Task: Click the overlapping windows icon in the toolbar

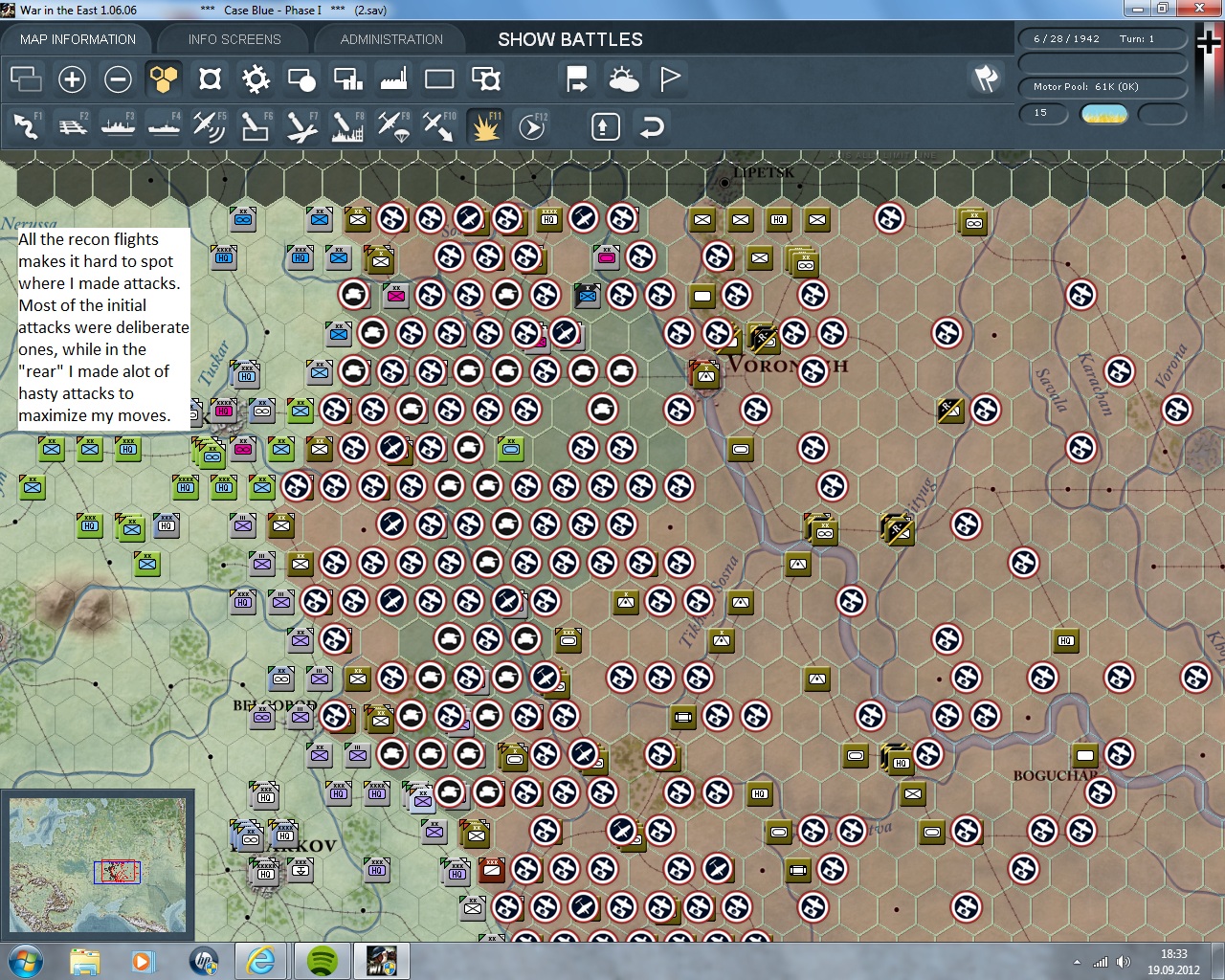Action: pos(26,78)
